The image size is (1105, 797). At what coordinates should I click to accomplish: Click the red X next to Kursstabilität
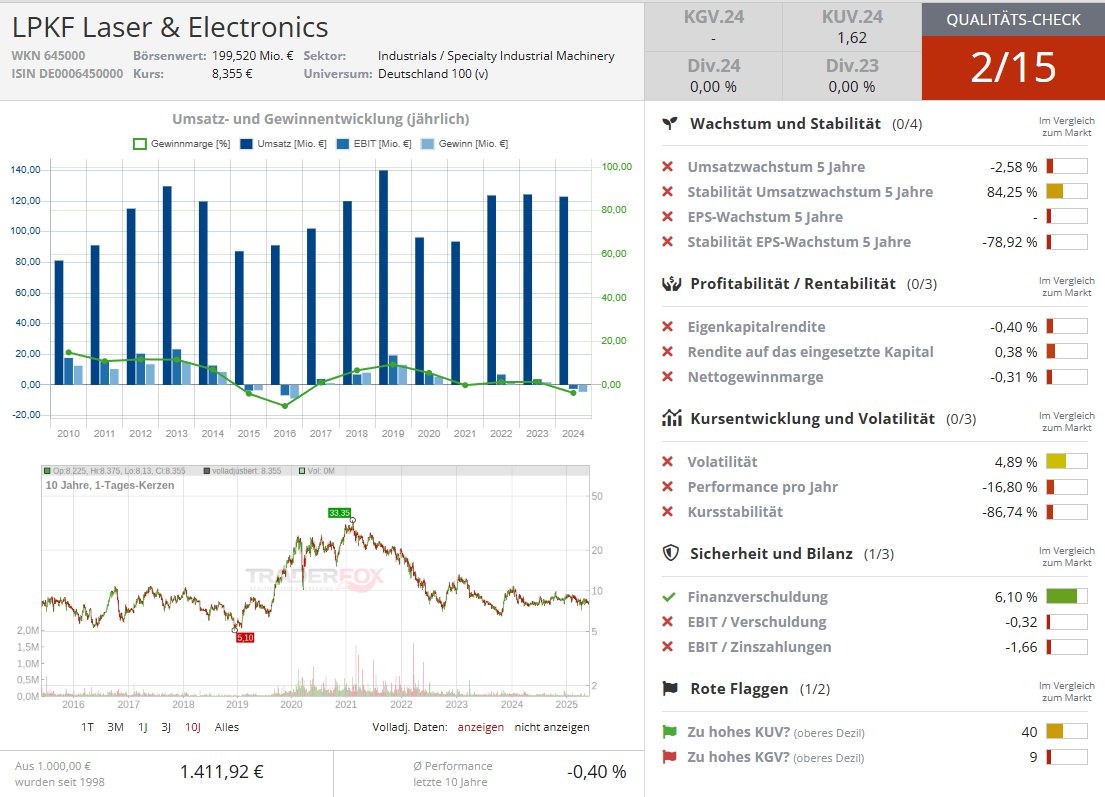(667, 512)
